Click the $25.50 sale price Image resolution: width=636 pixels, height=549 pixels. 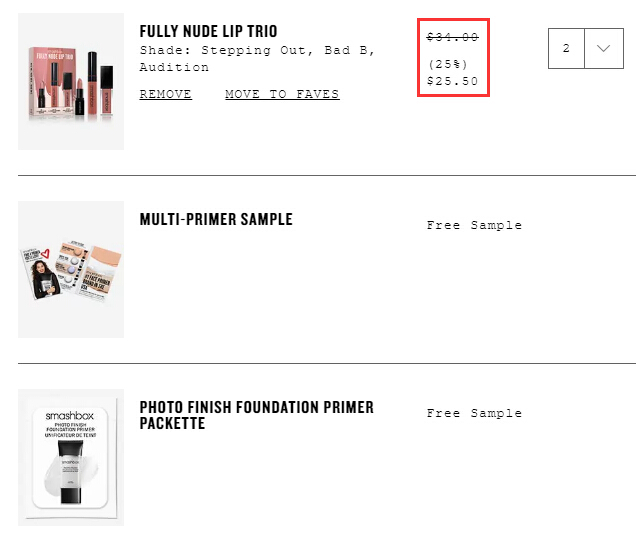[453, 81]
